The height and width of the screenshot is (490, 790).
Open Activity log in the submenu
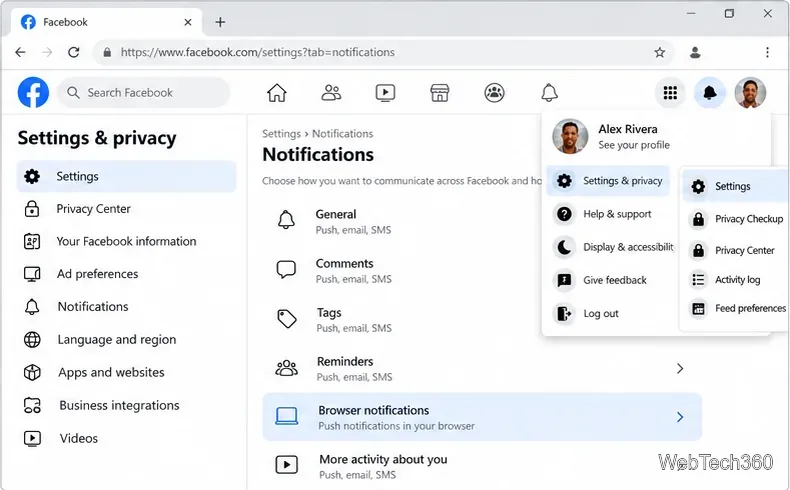click(736, 279)
